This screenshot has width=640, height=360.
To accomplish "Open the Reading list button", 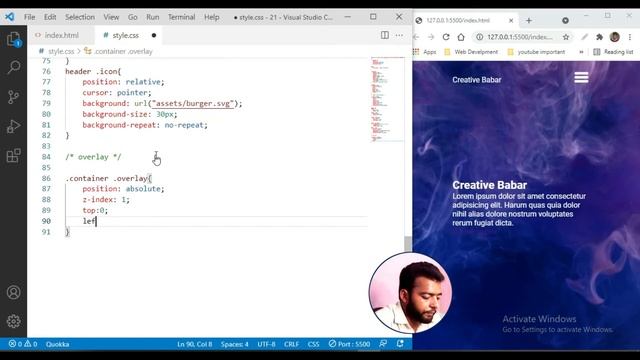I will pos(613,52).
